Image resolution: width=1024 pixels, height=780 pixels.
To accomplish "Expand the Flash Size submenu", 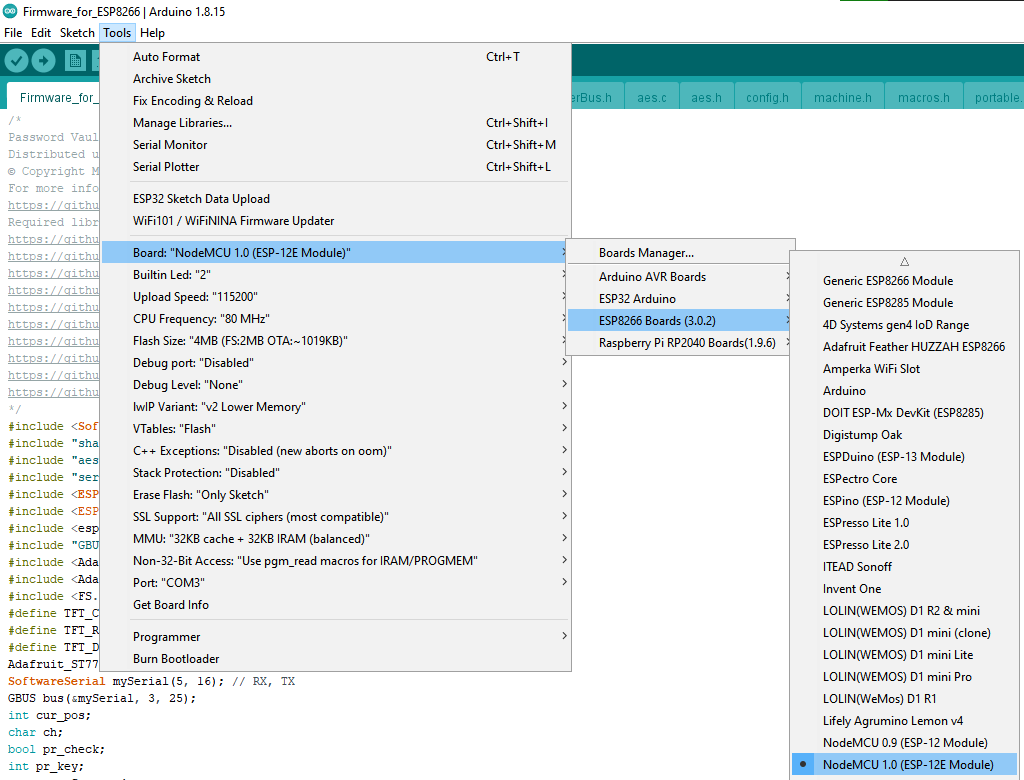I will point(336,341).
